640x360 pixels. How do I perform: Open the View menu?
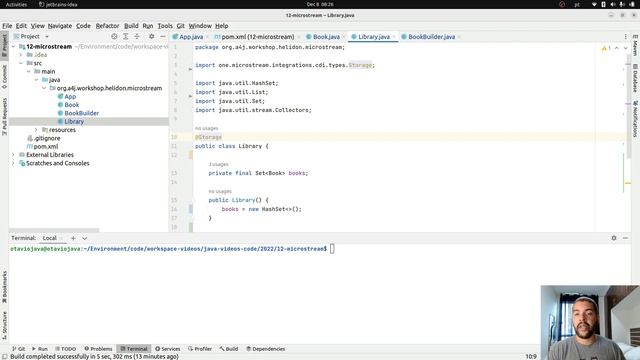[x=38, y=26]
